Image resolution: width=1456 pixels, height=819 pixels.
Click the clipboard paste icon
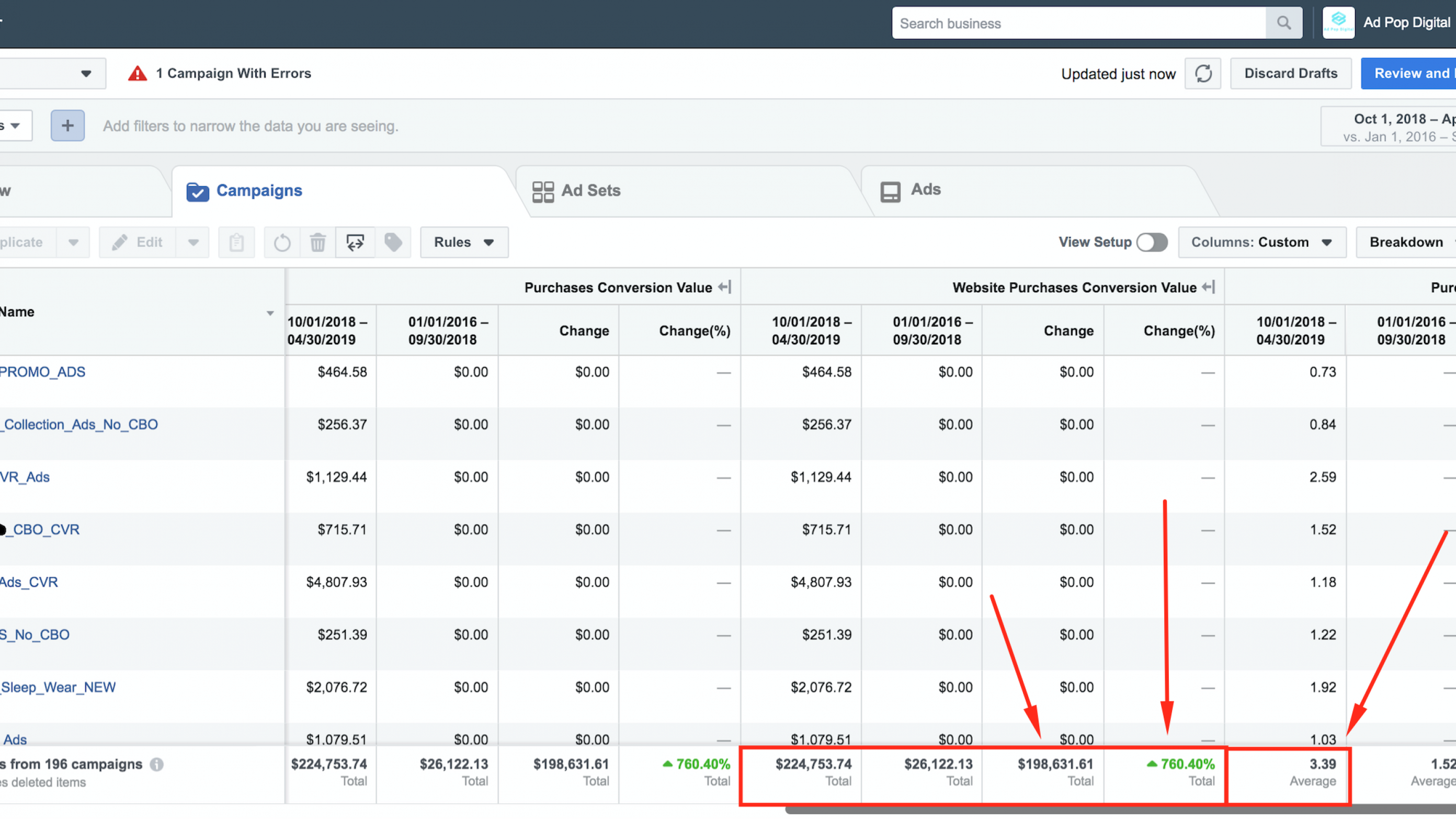[236, 243]
